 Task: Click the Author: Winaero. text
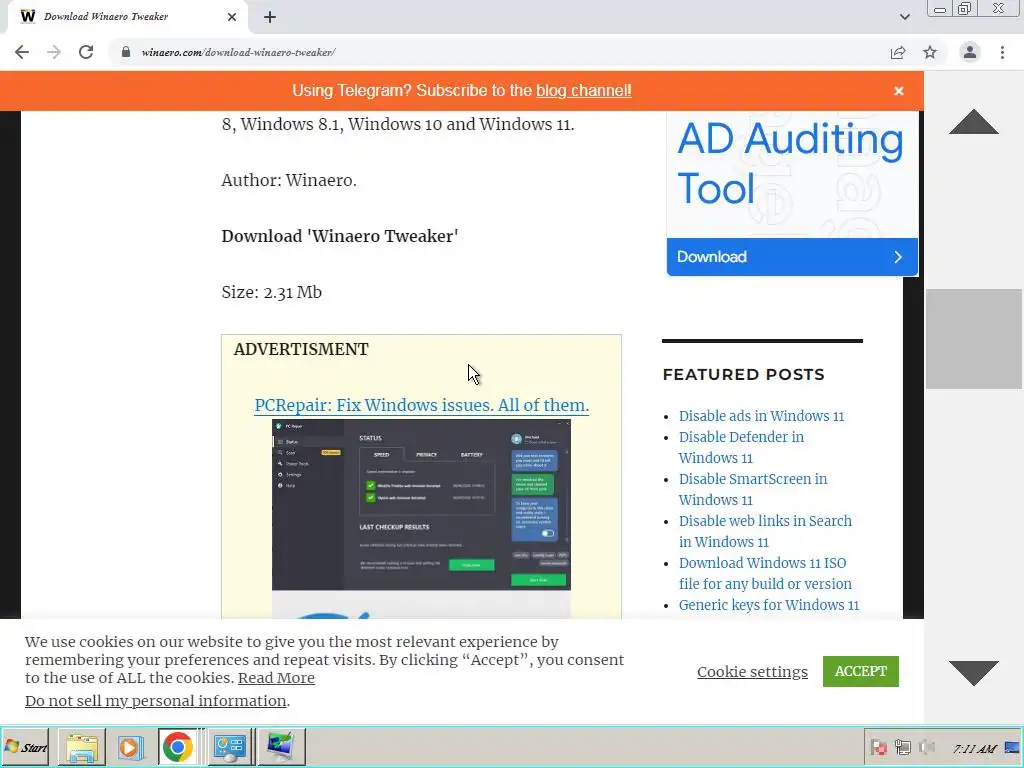(289, 180)
